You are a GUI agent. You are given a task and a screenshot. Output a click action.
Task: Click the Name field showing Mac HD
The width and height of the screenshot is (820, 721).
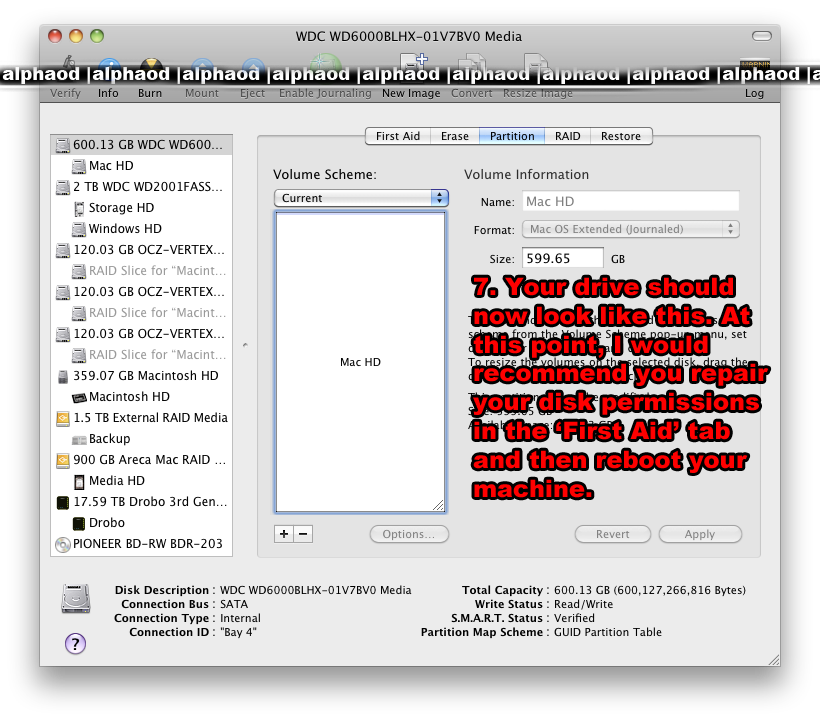631,201
